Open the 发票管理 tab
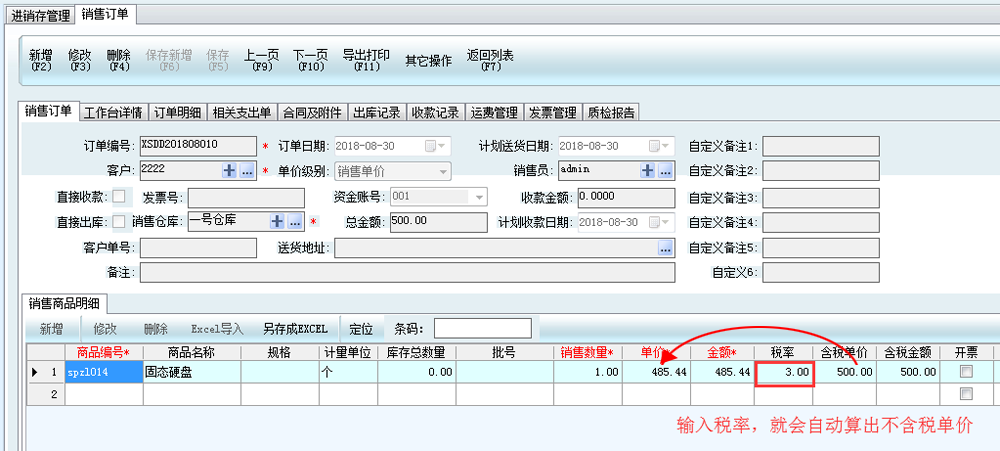 click(552, 113)
